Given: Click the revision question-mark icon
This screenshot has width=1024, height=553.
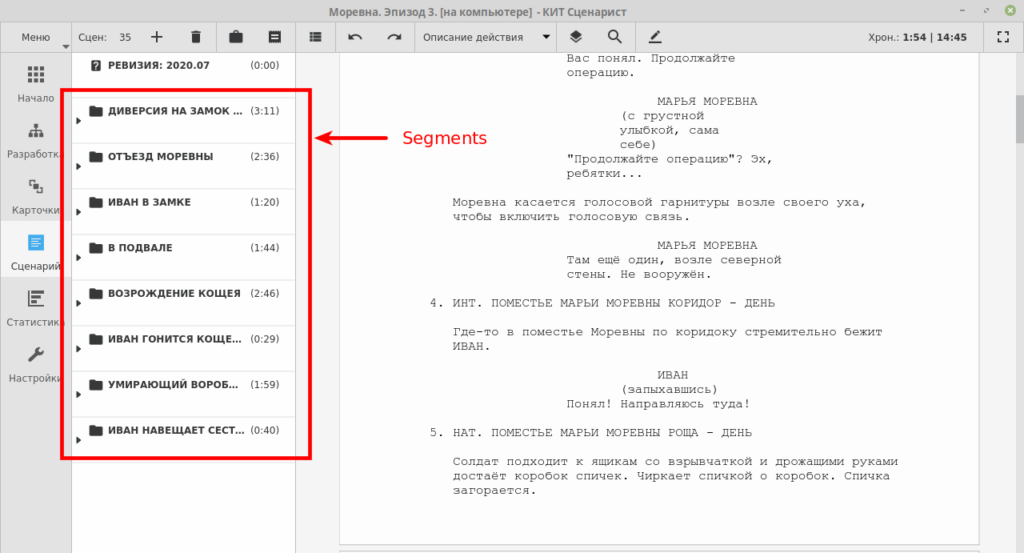Looking at the screenshot, I should (96, 65).
